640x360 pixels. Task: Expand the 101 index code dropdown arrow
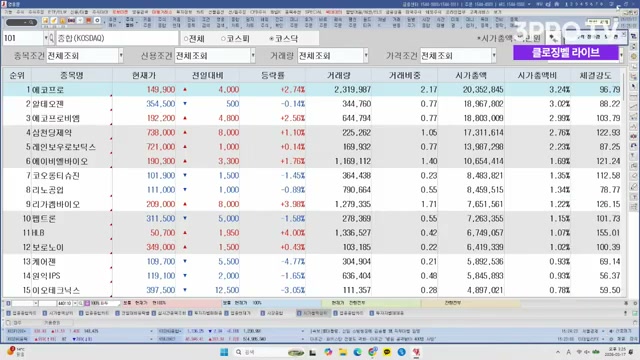point(46,38)
